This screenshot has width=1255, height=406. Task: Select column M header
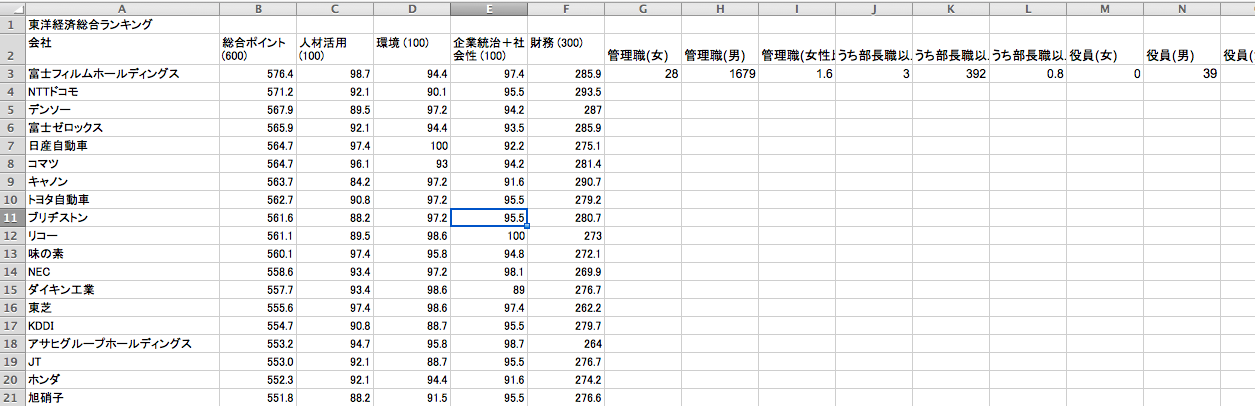click(x=1105, y=7)
